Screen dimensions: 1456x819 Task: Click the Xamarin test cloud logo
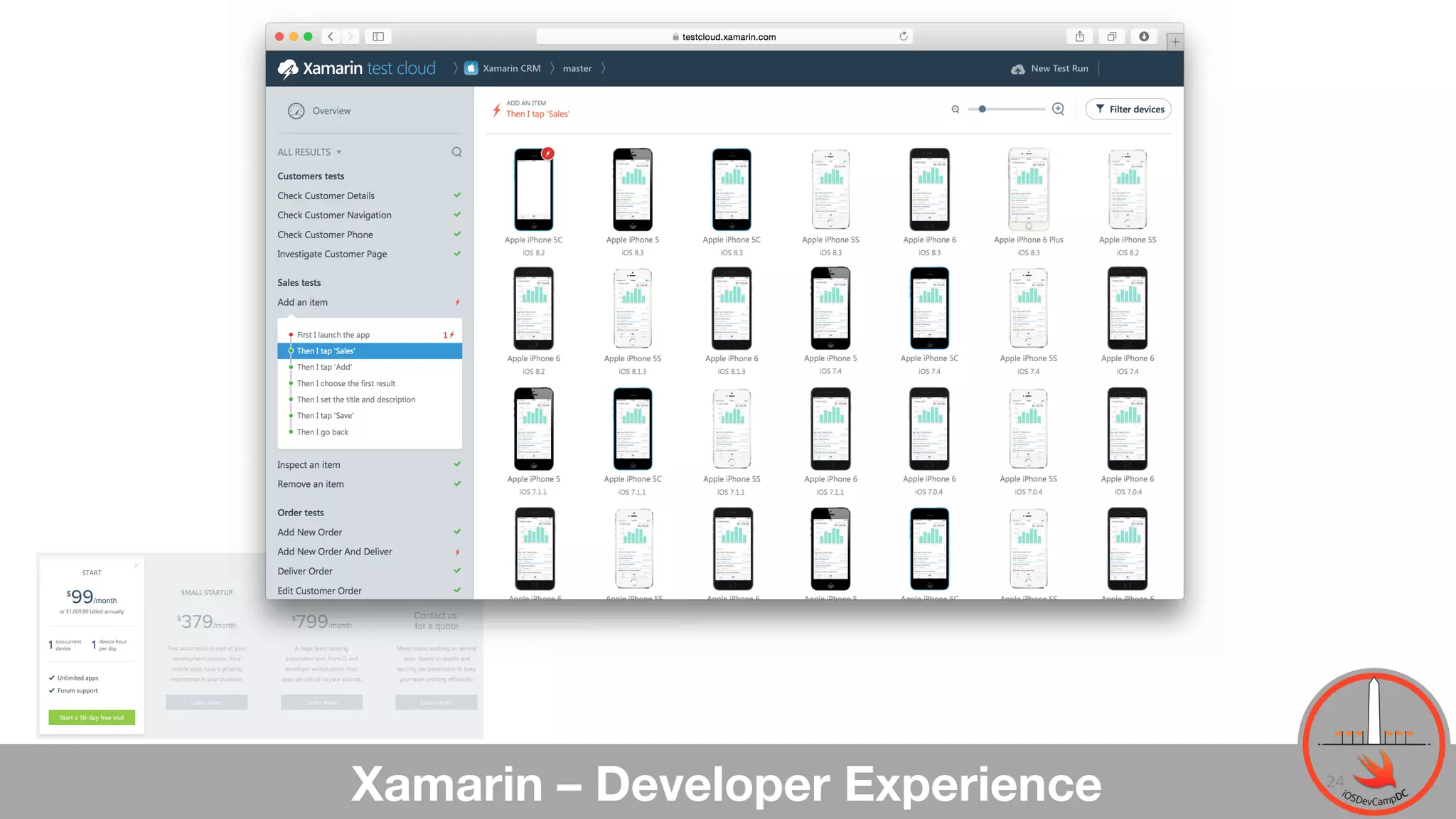tap(356, 68)
